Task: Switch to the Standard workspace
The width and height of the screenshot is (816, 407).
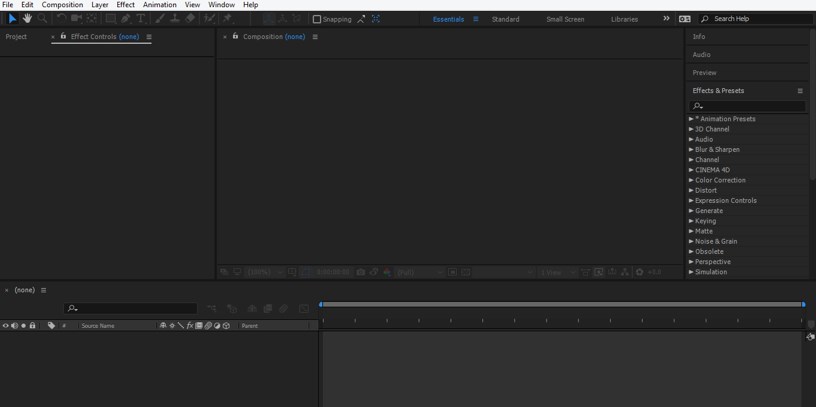Action: [x=505, y=19]
